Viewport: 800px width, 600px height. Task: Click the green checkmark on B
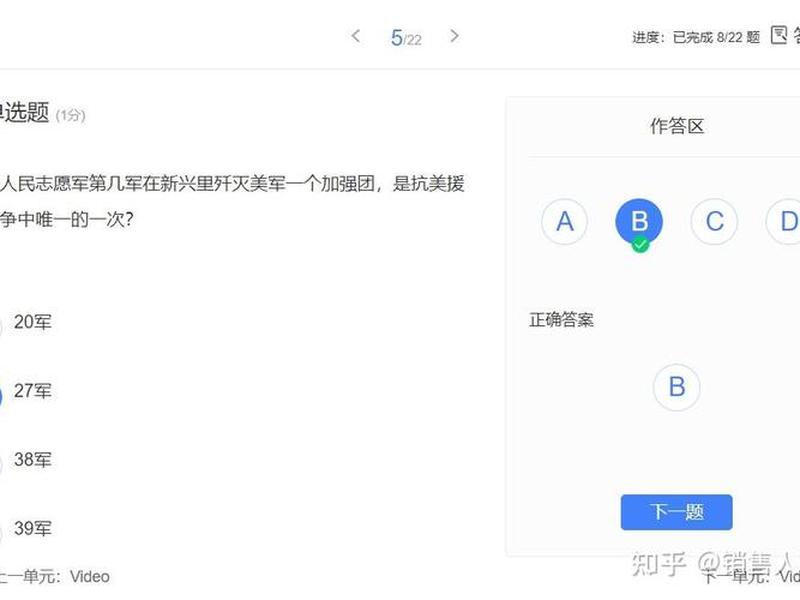pos(640,245)
